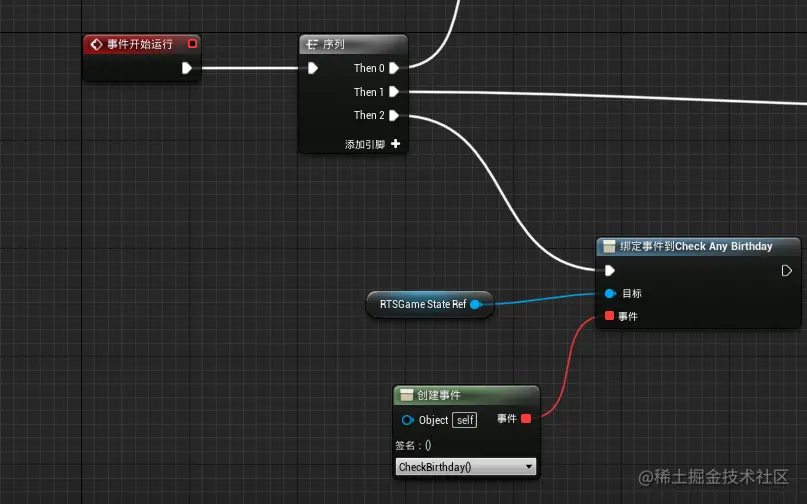Image resolution: width=807 pixels, height=504 pixels.
Task: Click the Then 2 output pin
Action: tap(394, 115)
